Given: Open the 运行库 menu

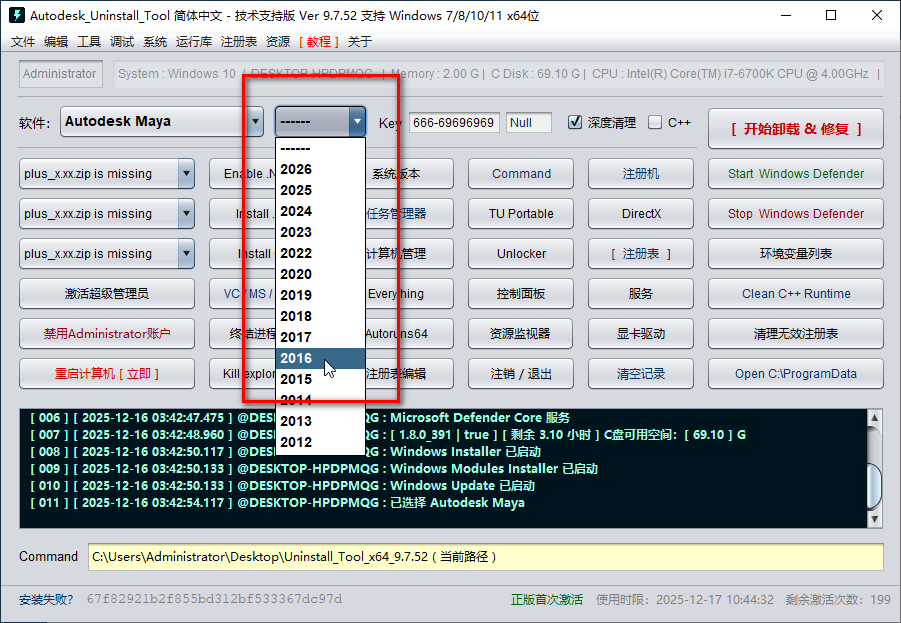Looking at the screenshot, I should pos(194,41).
